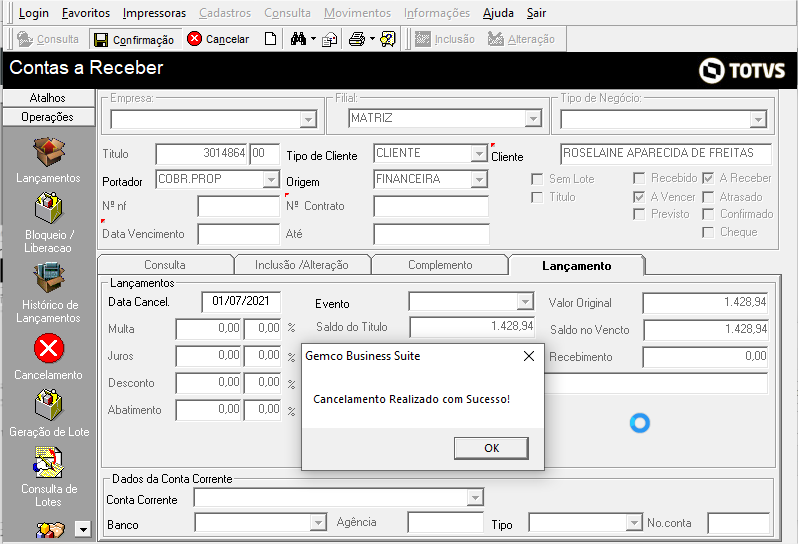Open the Tipo account dropdown
This screenshot has height=544, width=798.
click(x=634, y=523)
